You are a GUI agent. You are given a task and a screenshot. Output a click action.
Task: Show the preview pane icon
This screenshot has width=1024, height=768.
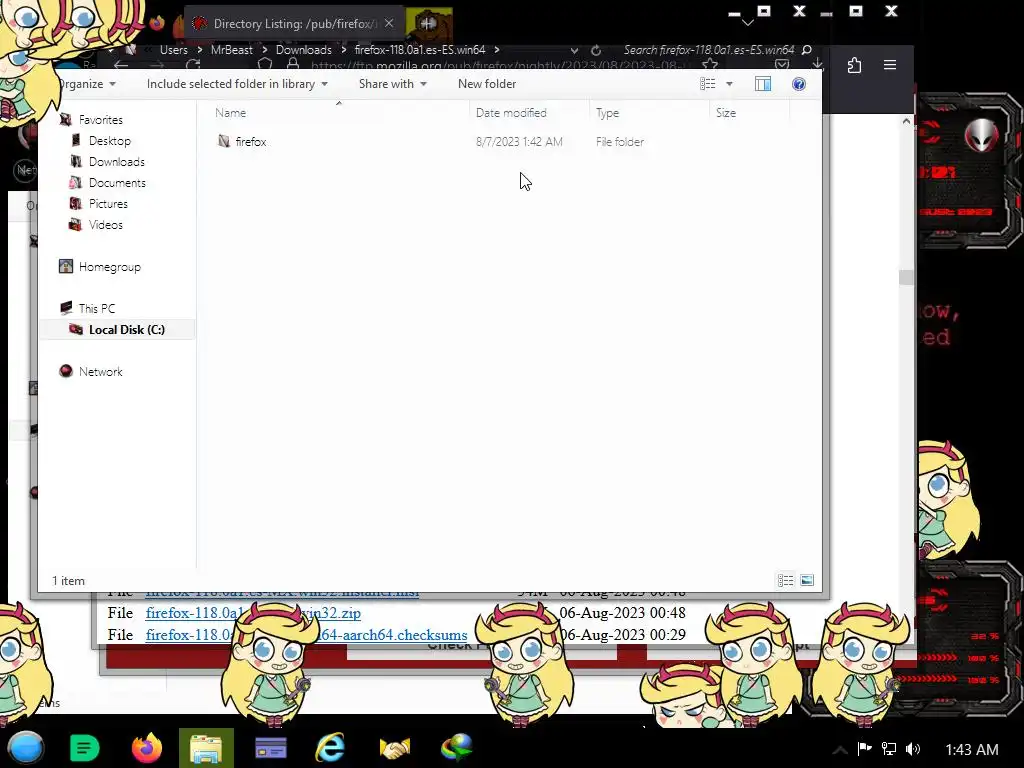click(x=763, y=84)
